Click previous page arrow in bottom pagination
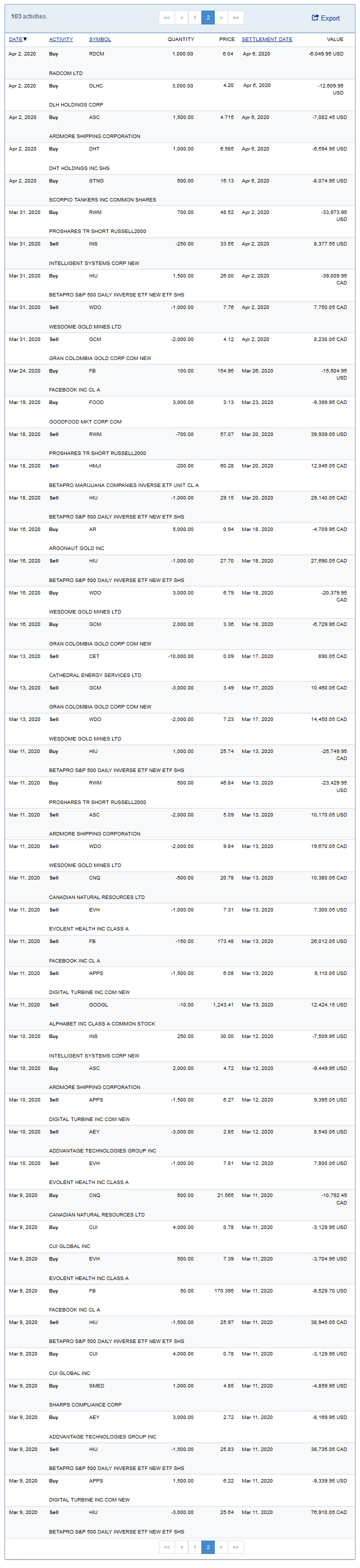 click(x=182, y=1546)
